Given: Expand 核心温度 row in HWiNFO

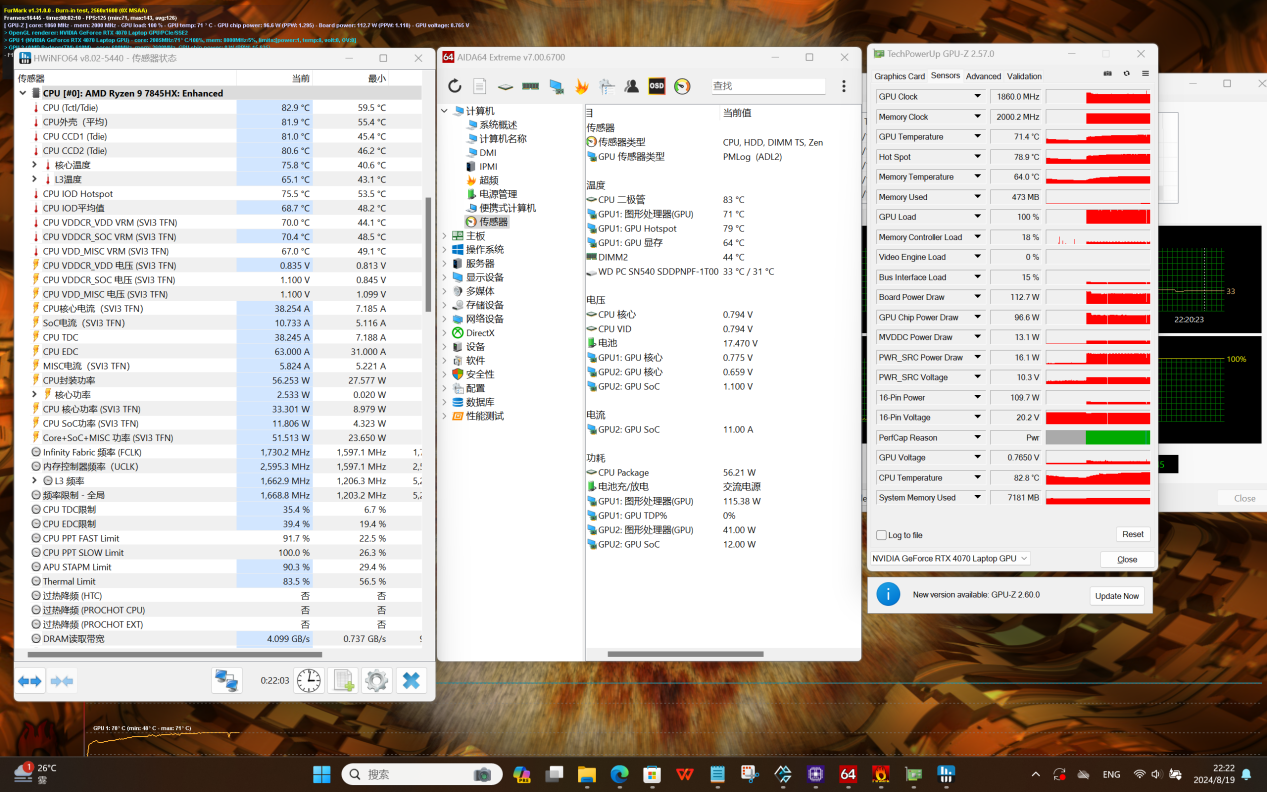Looking at the screenshot, I should pos(34,165).
